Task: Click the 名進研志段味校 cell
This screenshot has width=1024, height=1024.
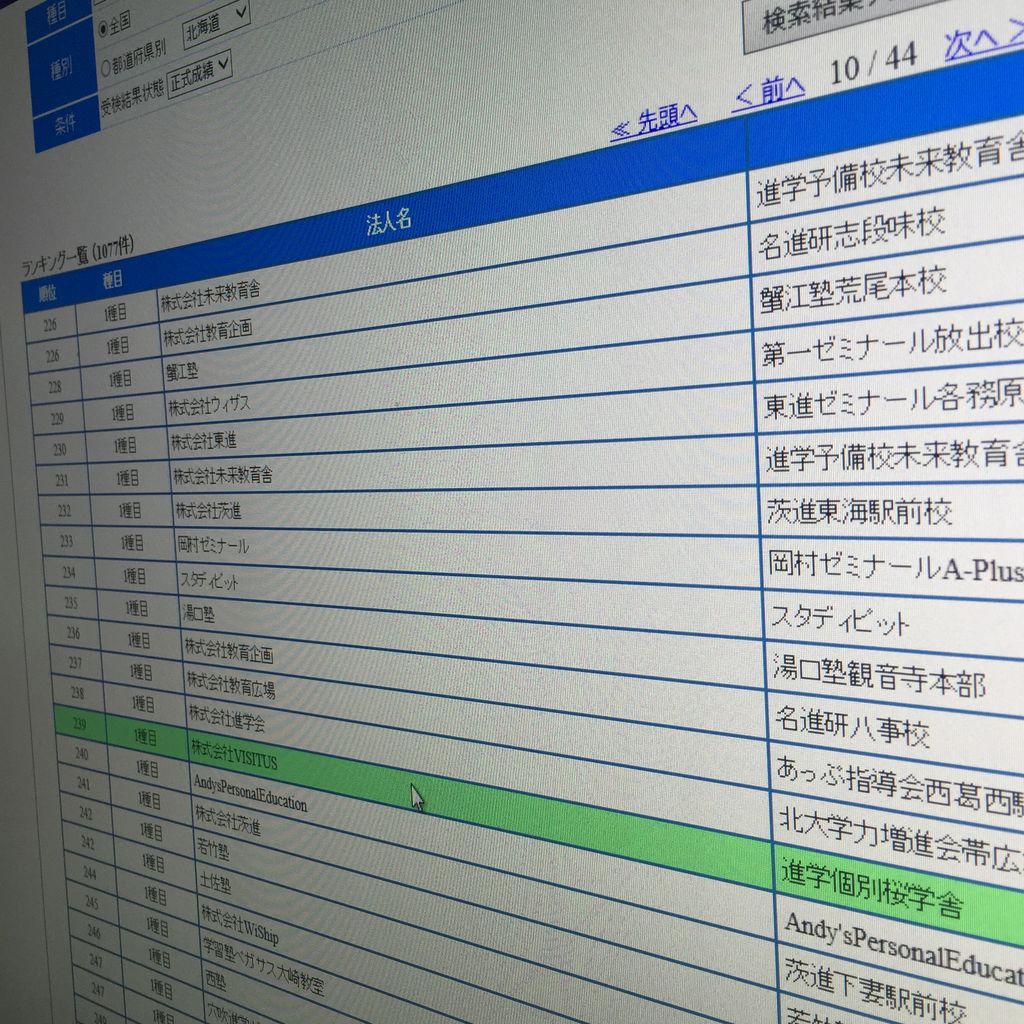Action: pyautogui.click(x=852, y=234)
